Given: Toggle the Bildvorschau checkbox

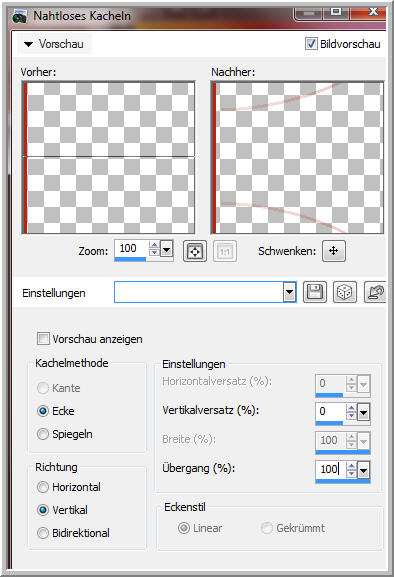Looking at the screenshot, I should tap(311, 44).
